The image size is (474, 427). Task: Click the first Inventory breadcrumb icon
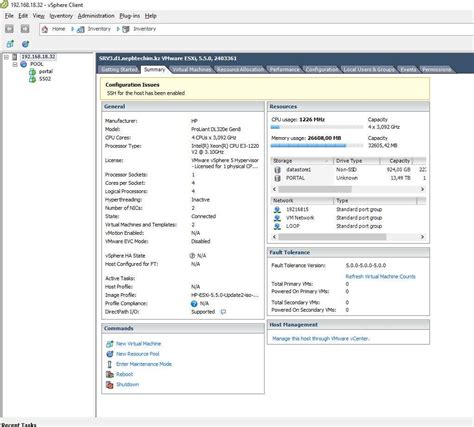81,29
